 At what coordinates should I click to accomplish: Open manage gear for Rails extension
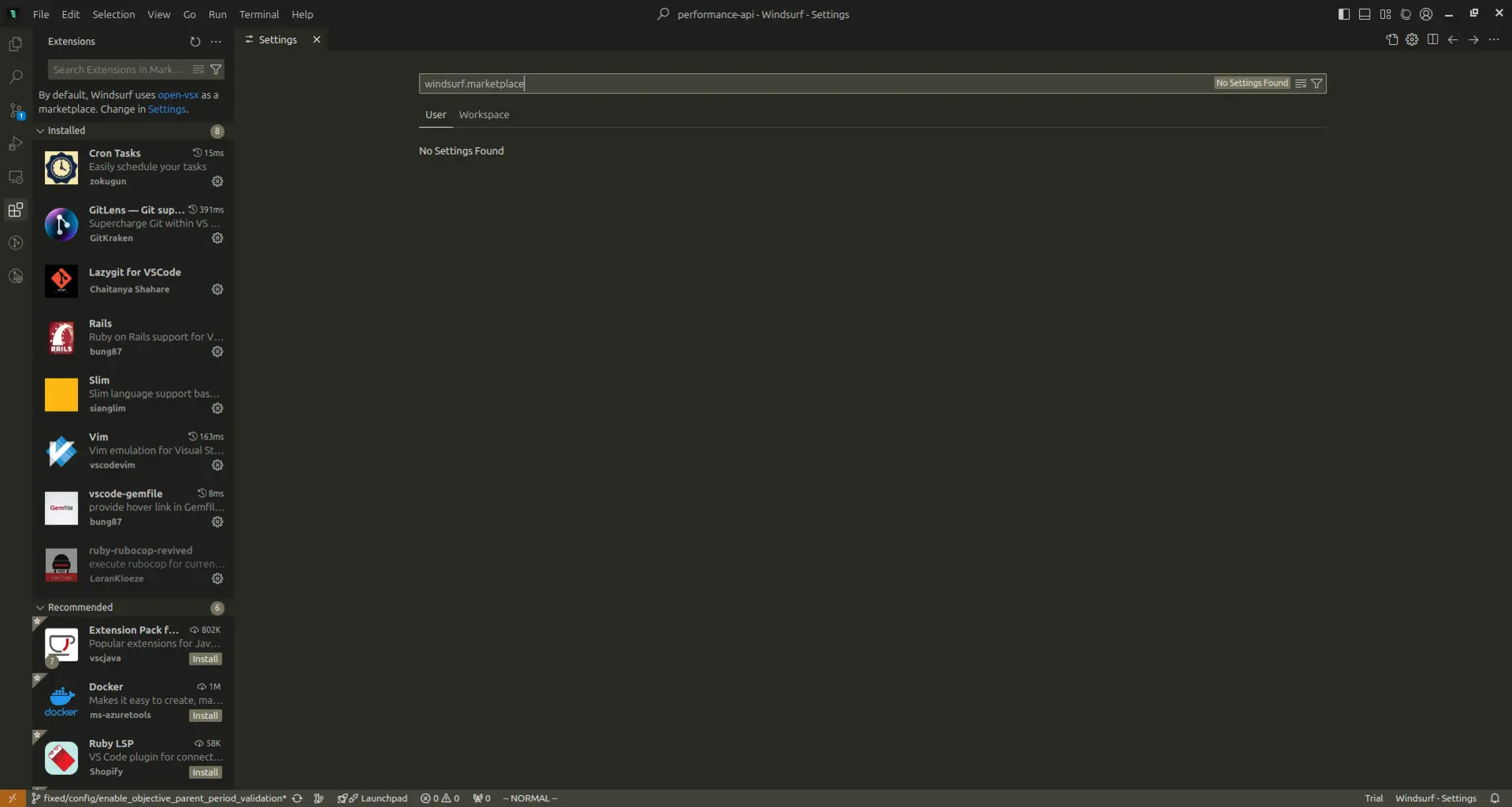click(217, 352)
